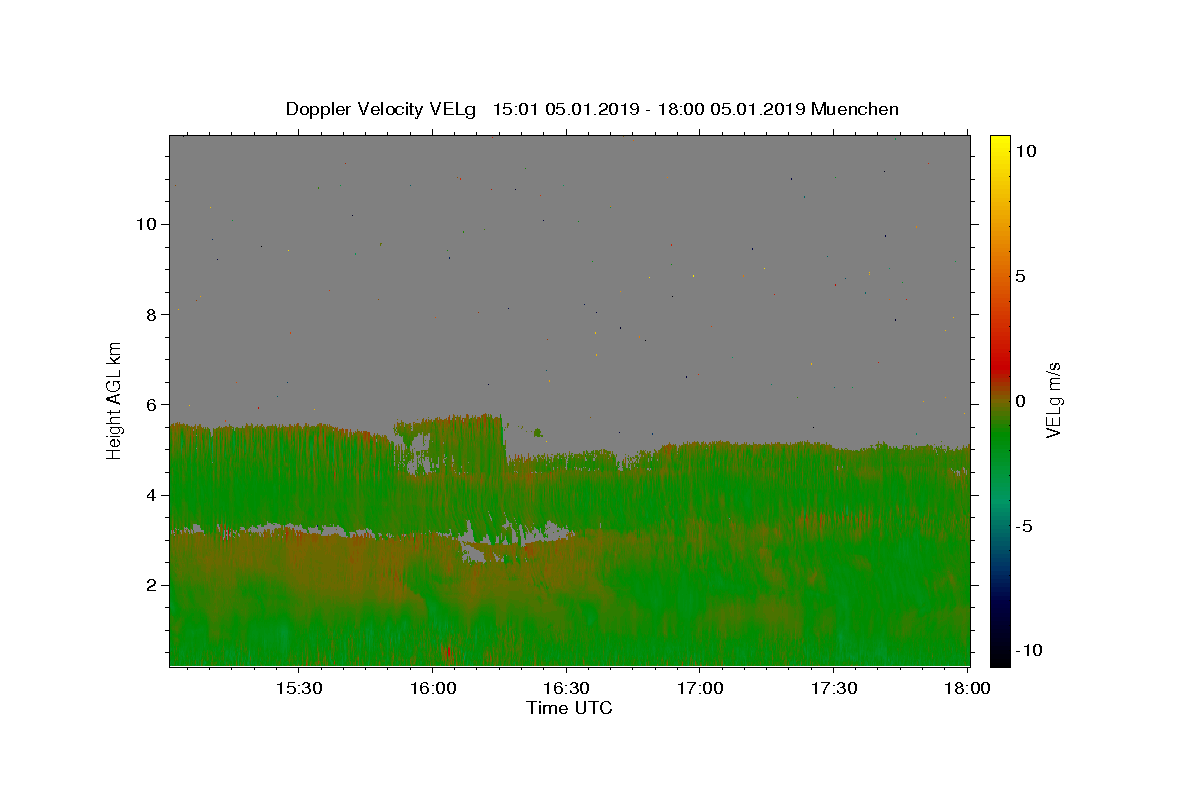This screenshot has width=1200, height=800.
Task: Click the colorbar value -5 label
Action: (x=1022, y=526)
